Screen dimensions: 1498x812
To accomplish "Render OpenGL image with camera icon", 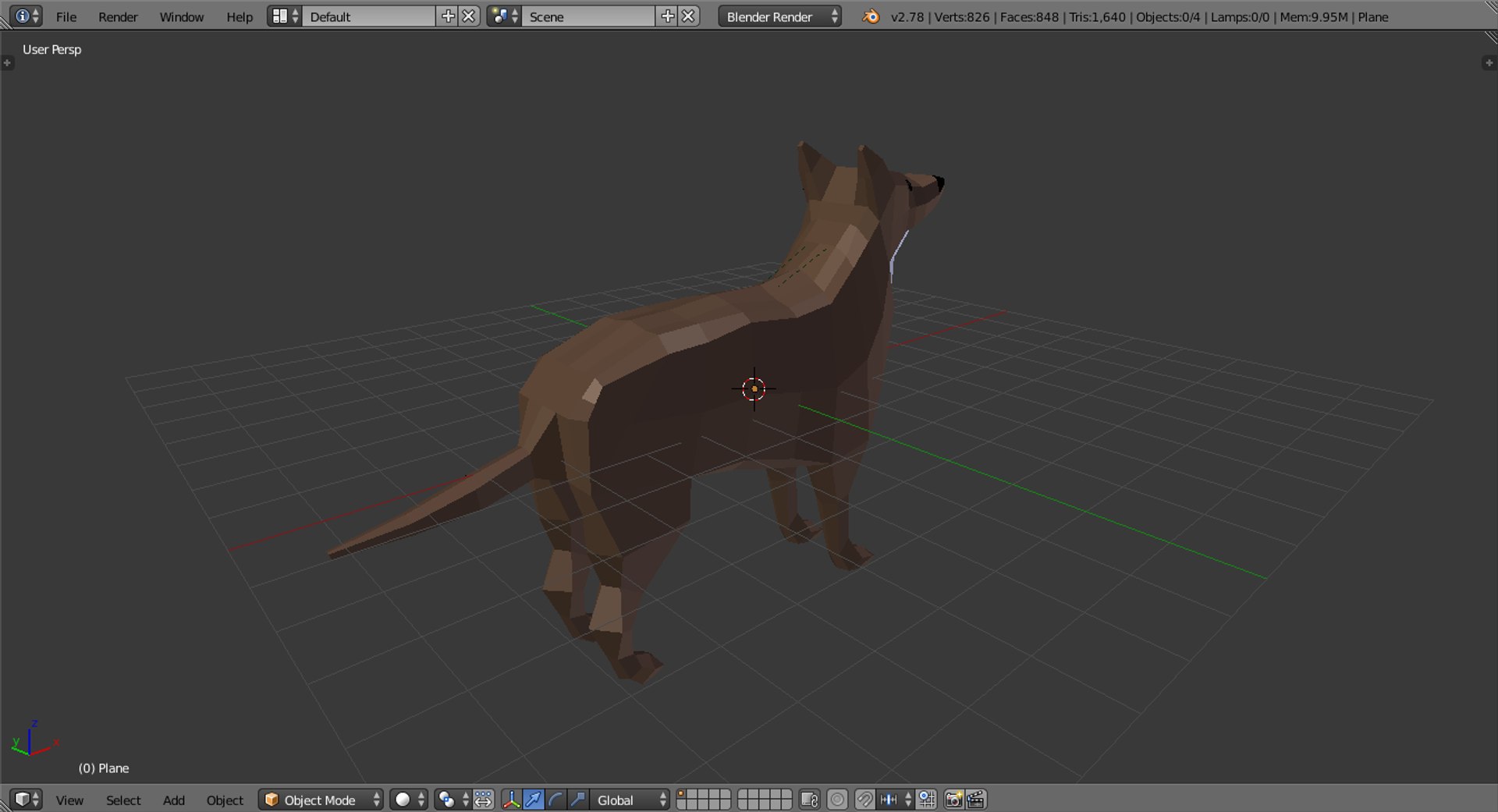I will click(x=954, y=800).
